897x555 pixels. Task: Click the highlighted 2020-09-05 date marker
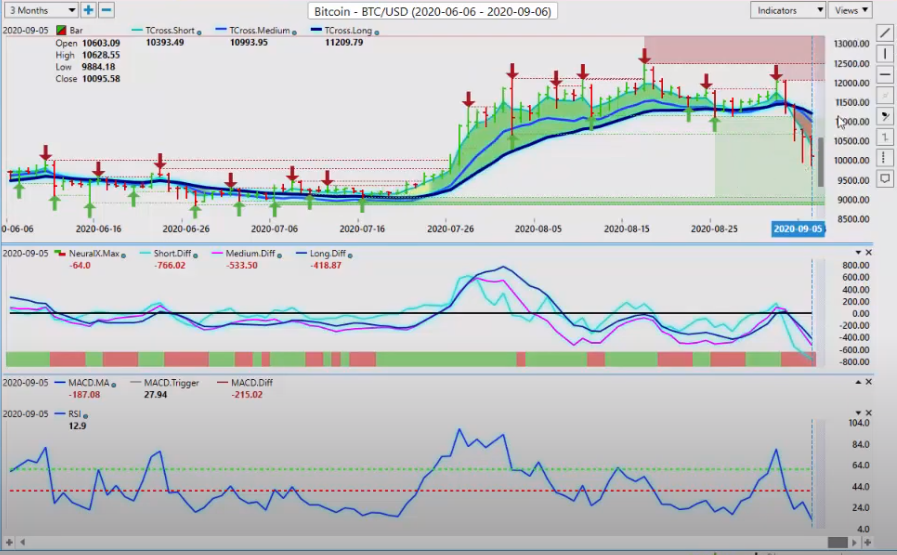797,229
